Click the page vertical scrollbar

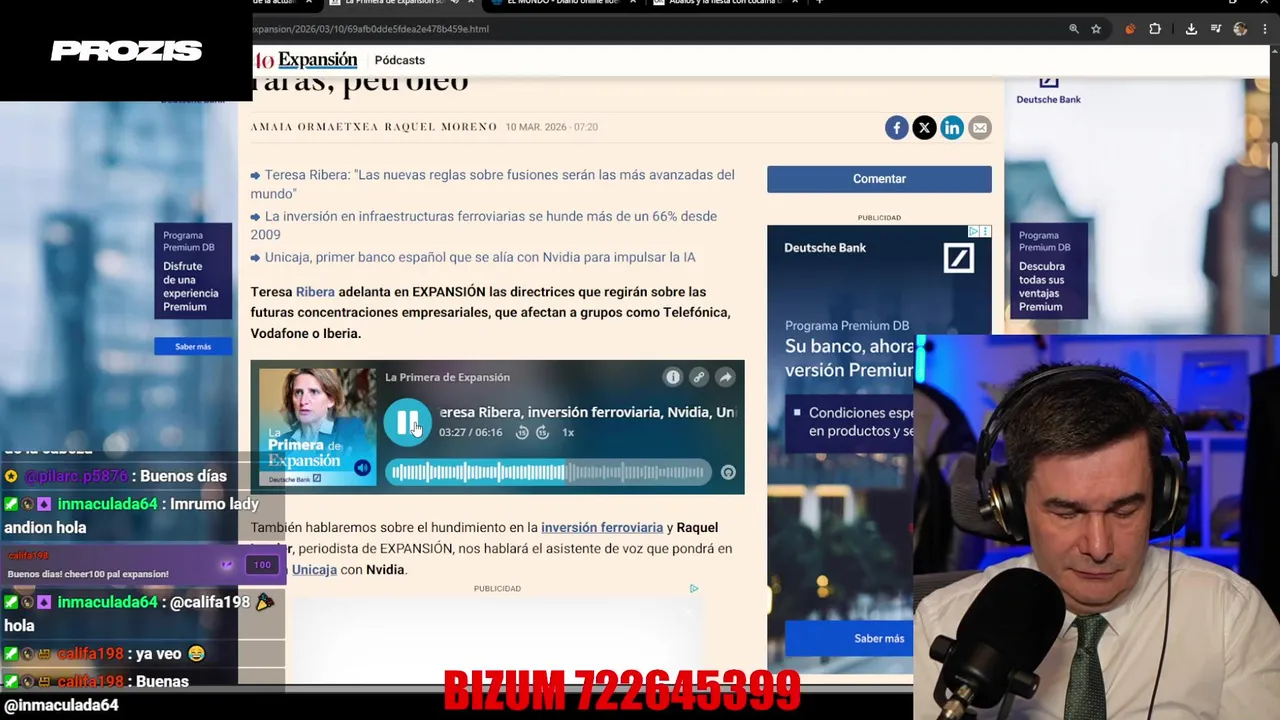(1275, 210)
